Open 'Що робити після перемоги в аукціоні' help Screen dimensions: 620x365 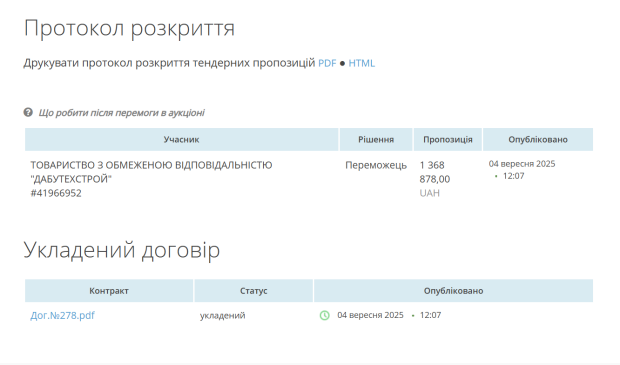[x=121, y=113]
